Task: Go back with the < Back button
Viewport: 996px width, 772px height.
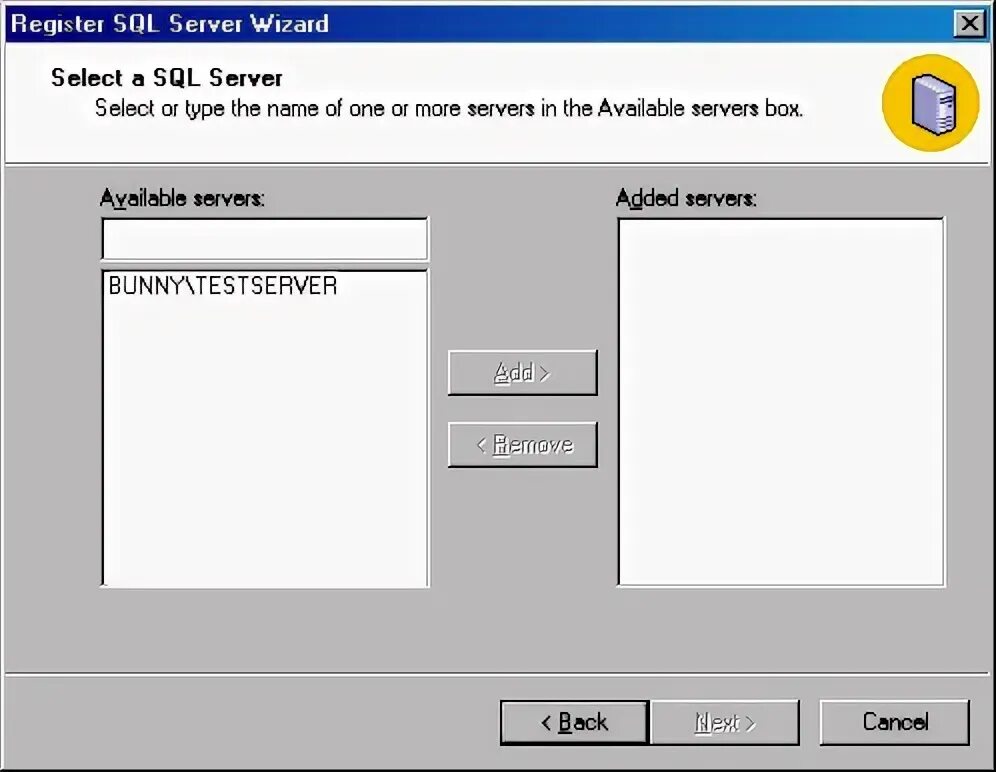Action: point(574,722)
